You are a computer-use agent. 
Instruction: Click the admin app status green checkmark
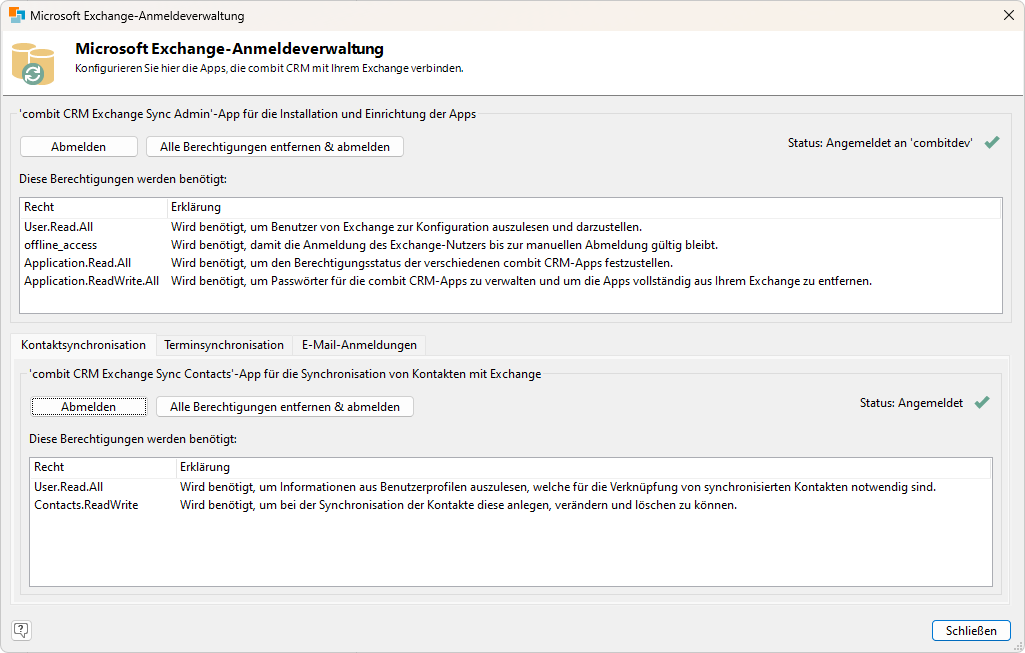coord(992,143)
